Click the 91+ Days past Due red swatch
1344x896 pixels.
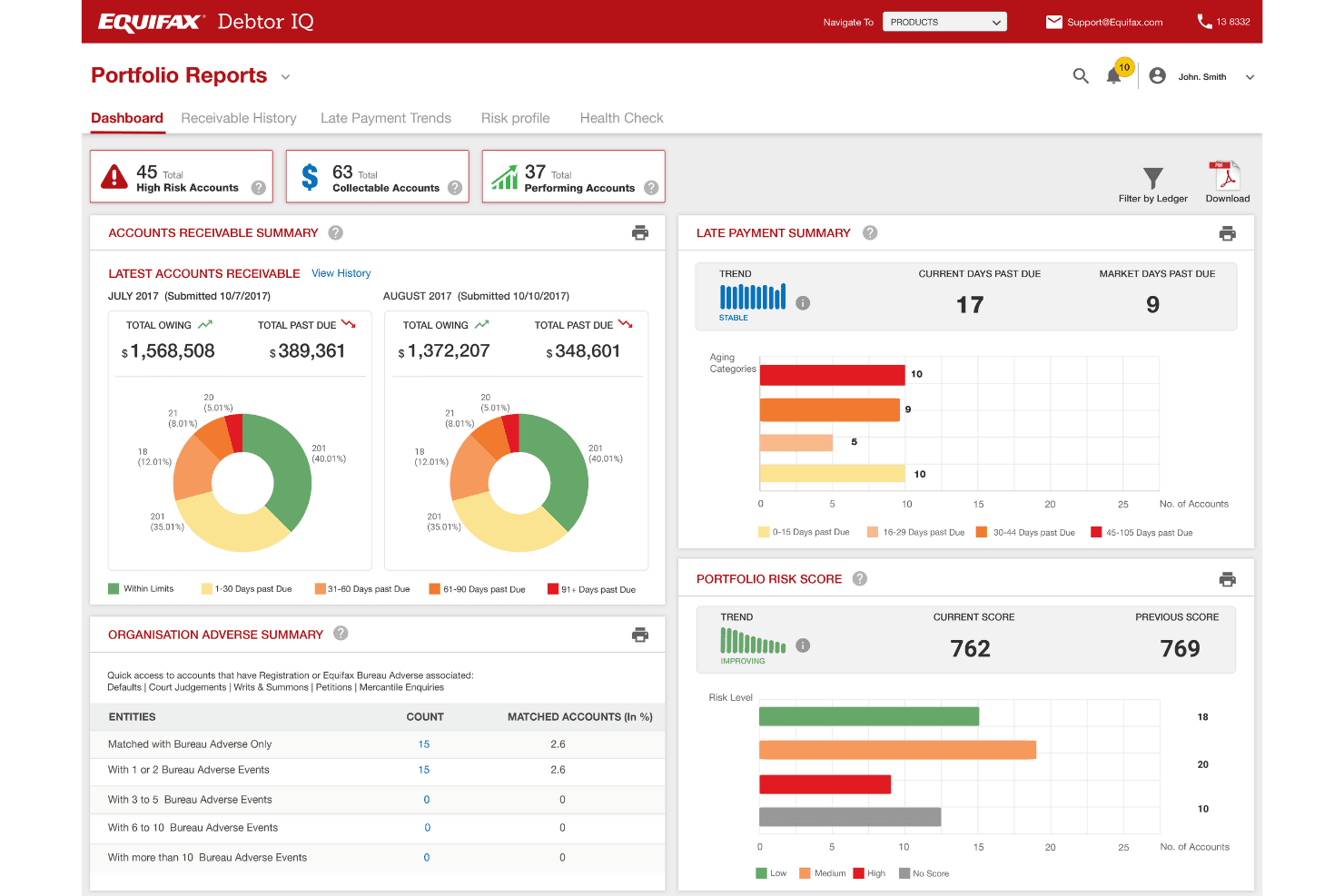[x=553, y=588]
